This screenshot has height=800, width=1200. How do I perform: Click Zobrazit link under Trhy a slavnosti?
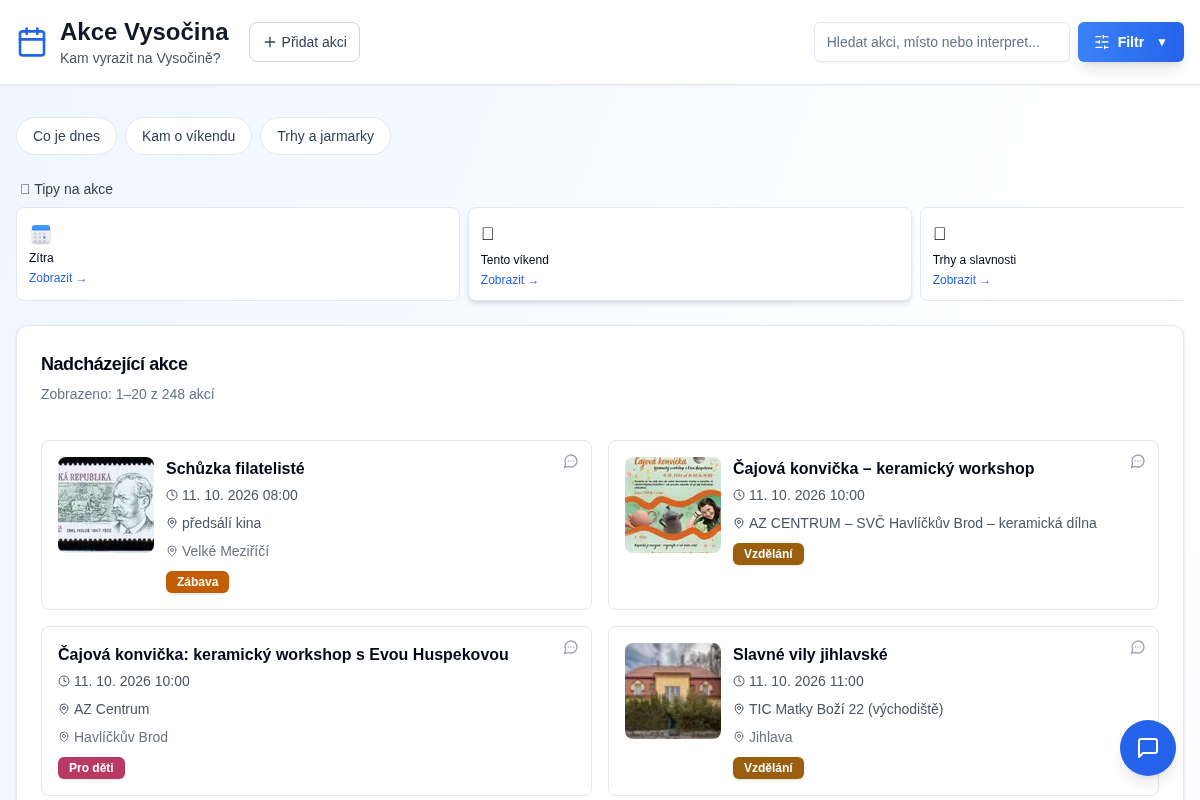pyautogui.click(x=962, y=280)
